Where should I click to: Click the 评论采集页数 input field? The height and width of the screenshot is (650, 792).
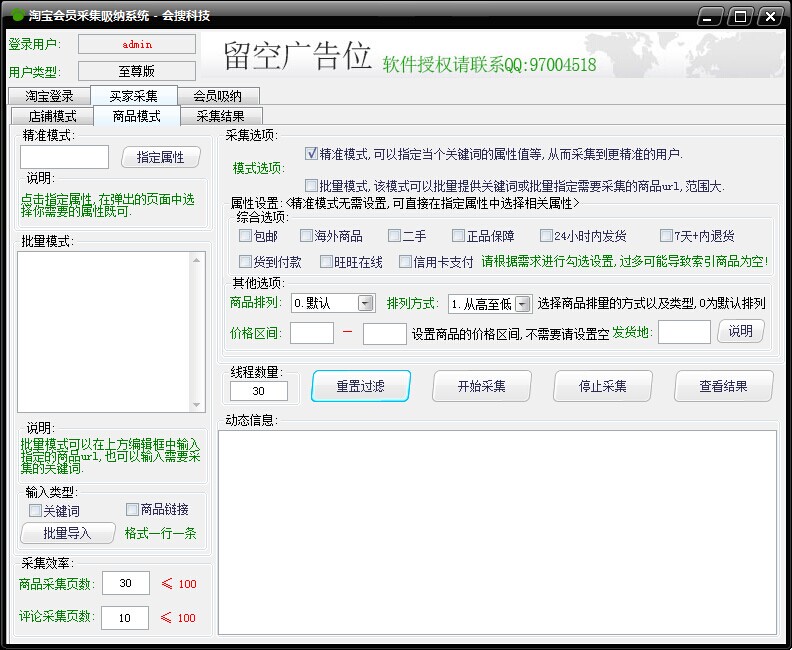click(x=125, y=618)
